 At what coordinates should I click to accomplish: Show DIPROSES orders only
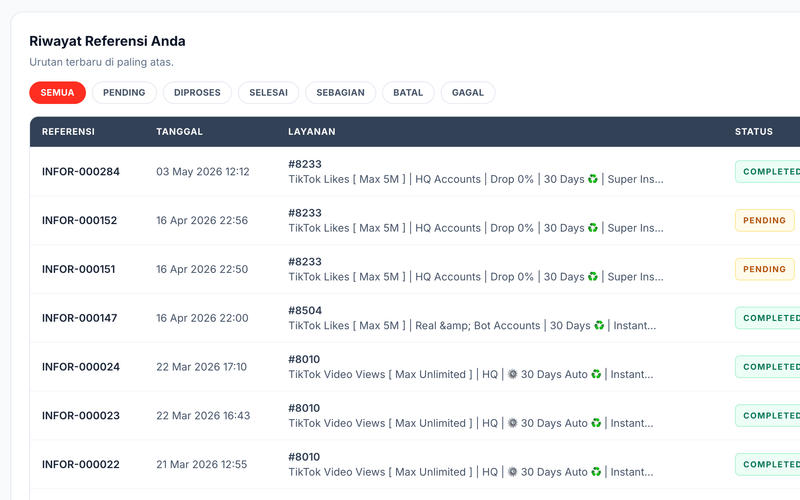tap(197, 92)
